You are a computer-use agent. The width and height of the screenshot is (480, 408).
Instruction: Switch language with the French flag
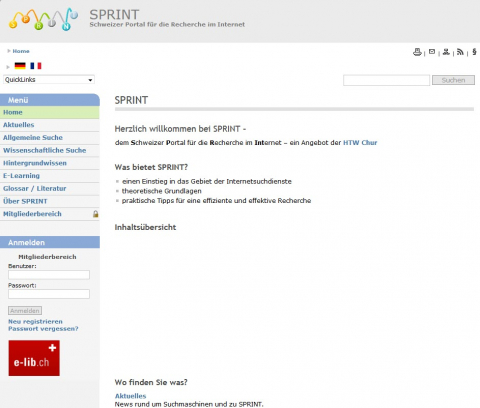tap(36, 66)
